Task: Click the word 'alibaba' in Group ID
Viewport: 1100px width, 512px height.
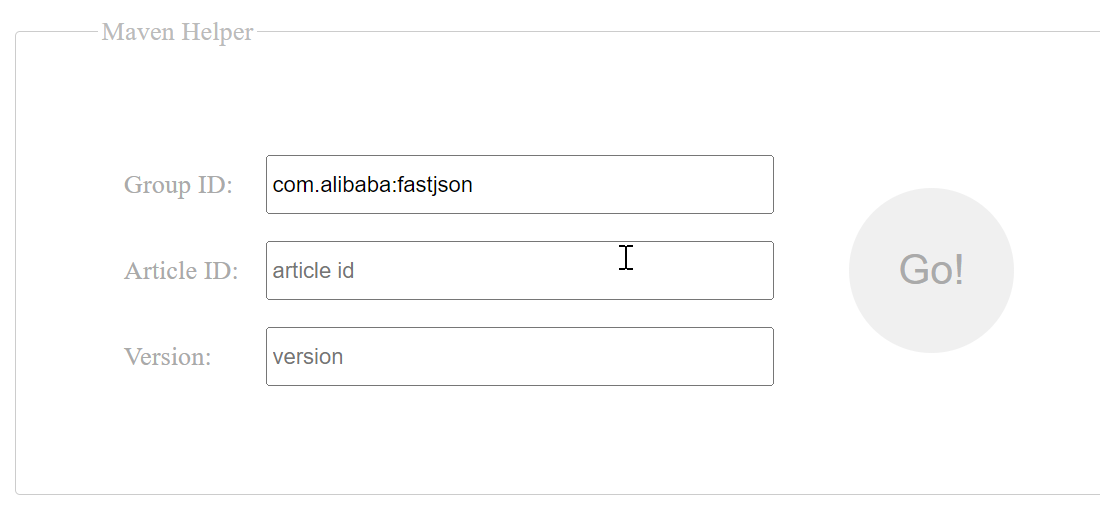Action: click(354, 185)
